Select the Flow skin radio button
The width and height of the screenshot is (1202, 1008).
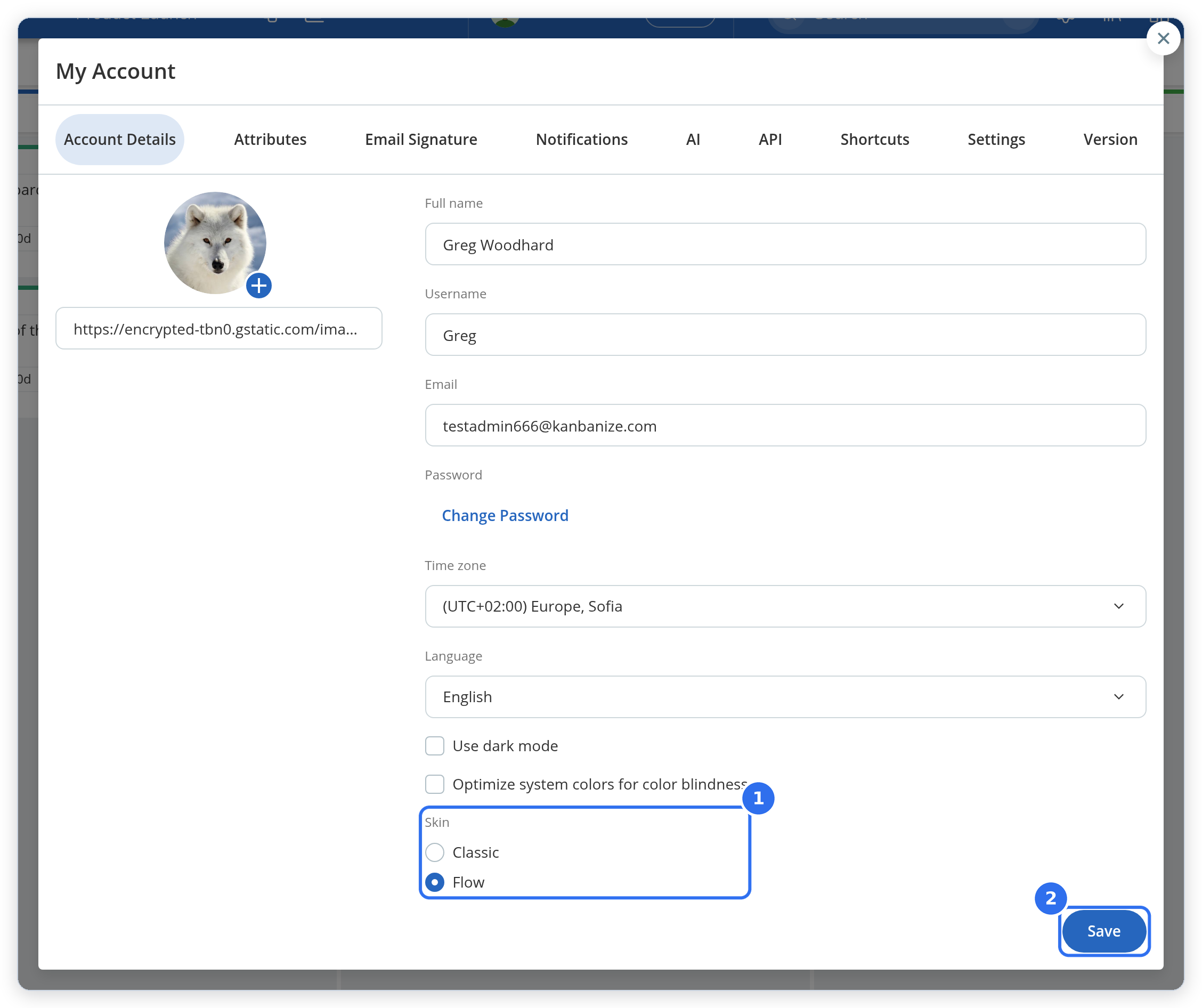(434, 882)
